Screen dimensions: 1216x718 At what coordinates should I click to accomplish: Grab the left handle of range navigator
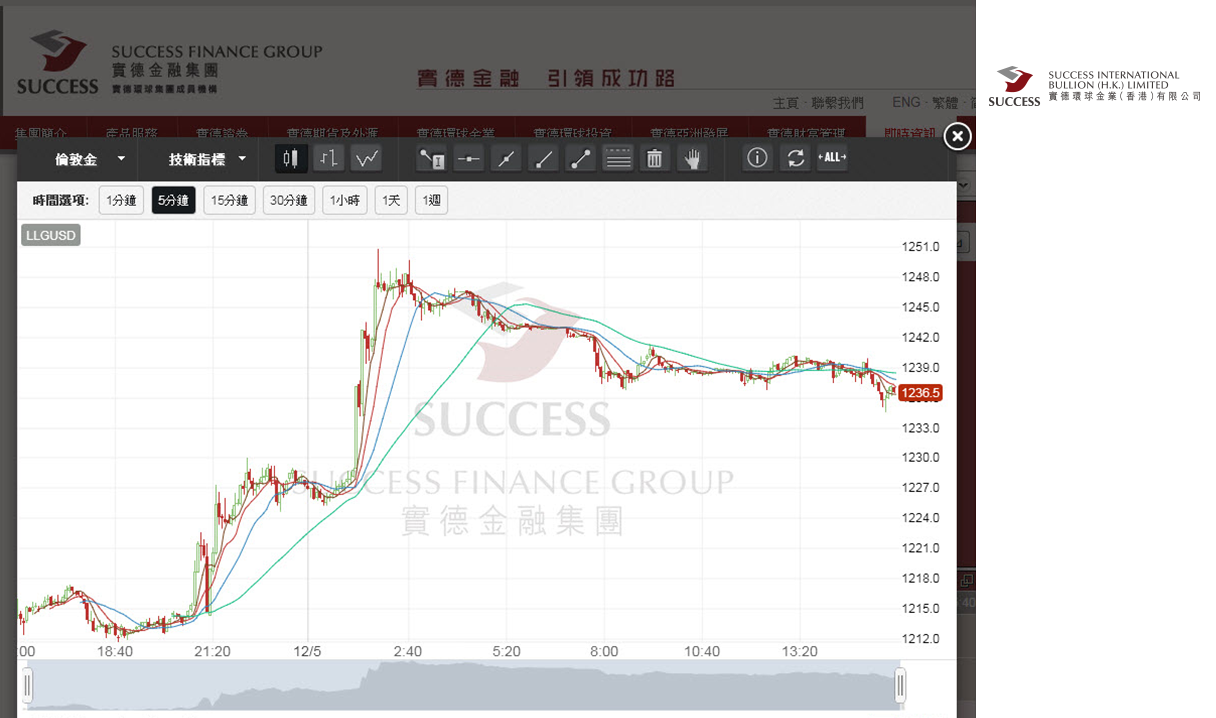(x=27, y=686)
